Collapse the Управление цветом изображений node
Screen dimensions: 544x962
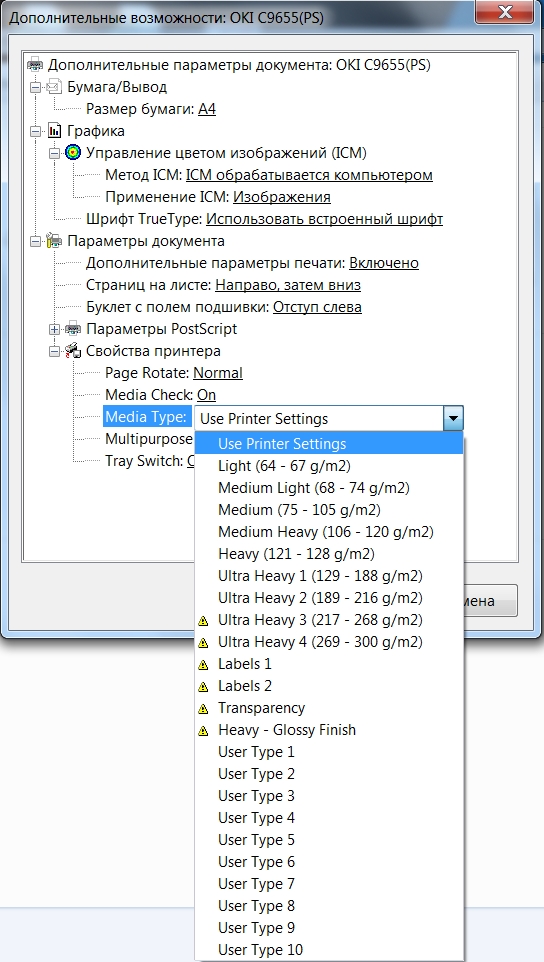point(55,153)
